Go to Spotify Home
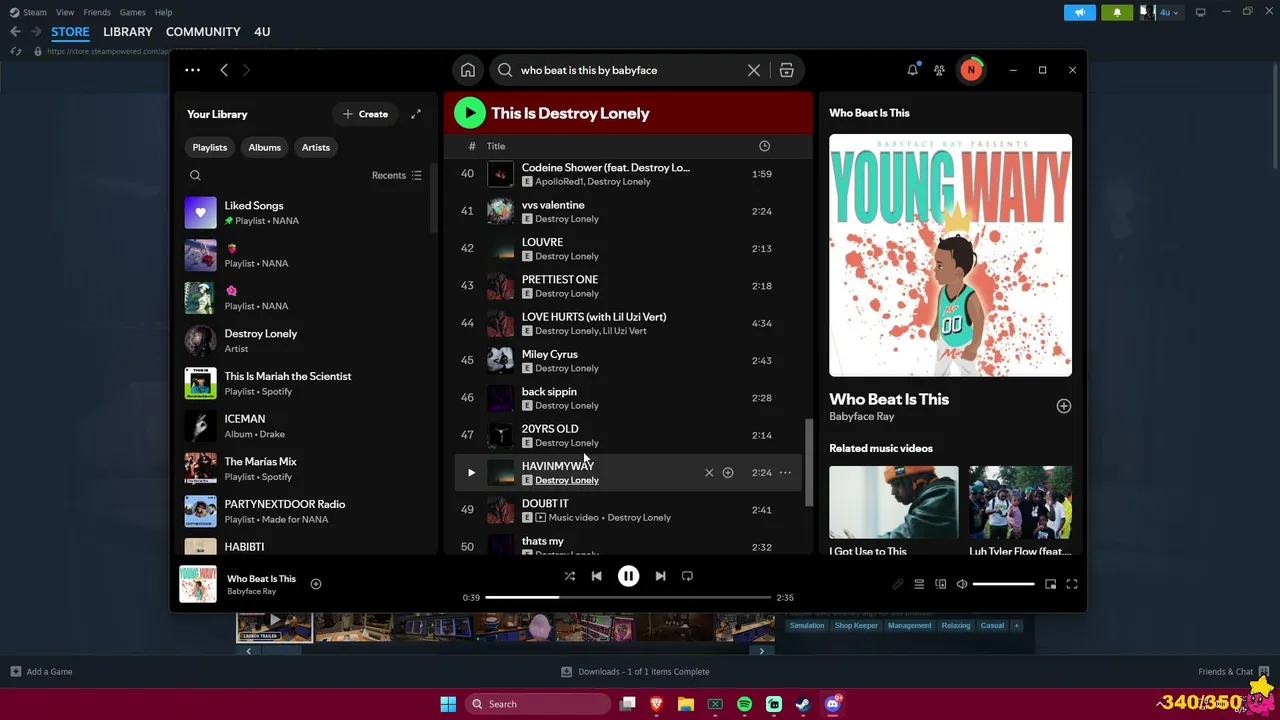 468,70
